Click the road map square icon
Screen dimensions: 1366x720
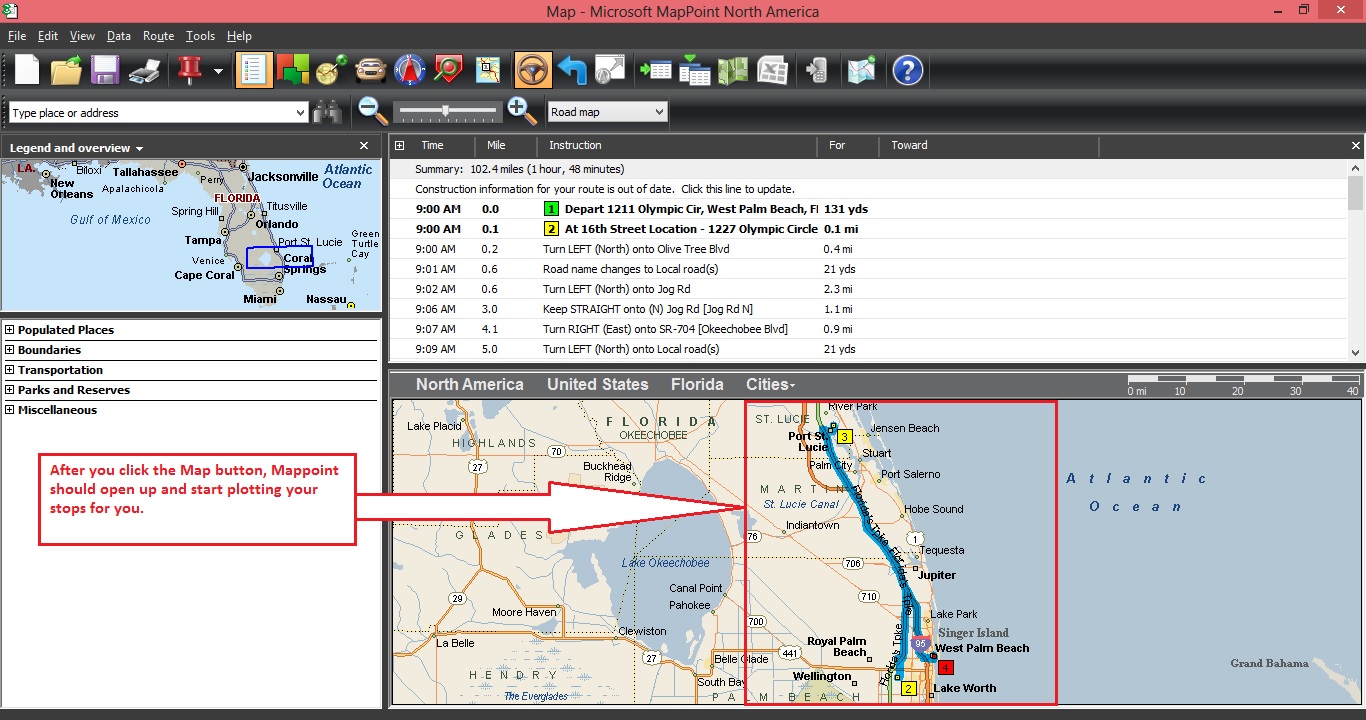coord(488,70)
